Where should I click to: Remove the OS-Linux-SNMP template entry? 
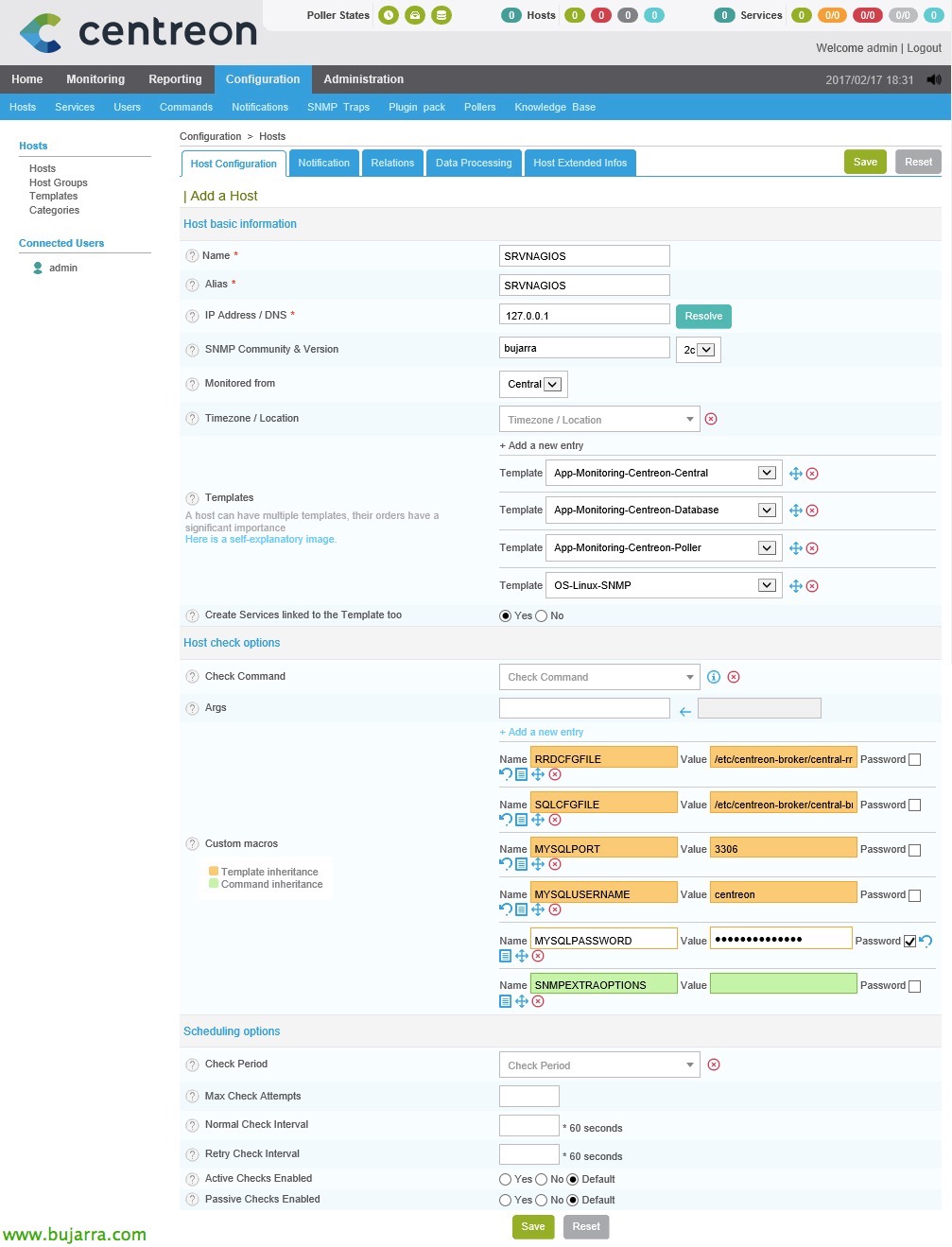(x=812, y=586)
